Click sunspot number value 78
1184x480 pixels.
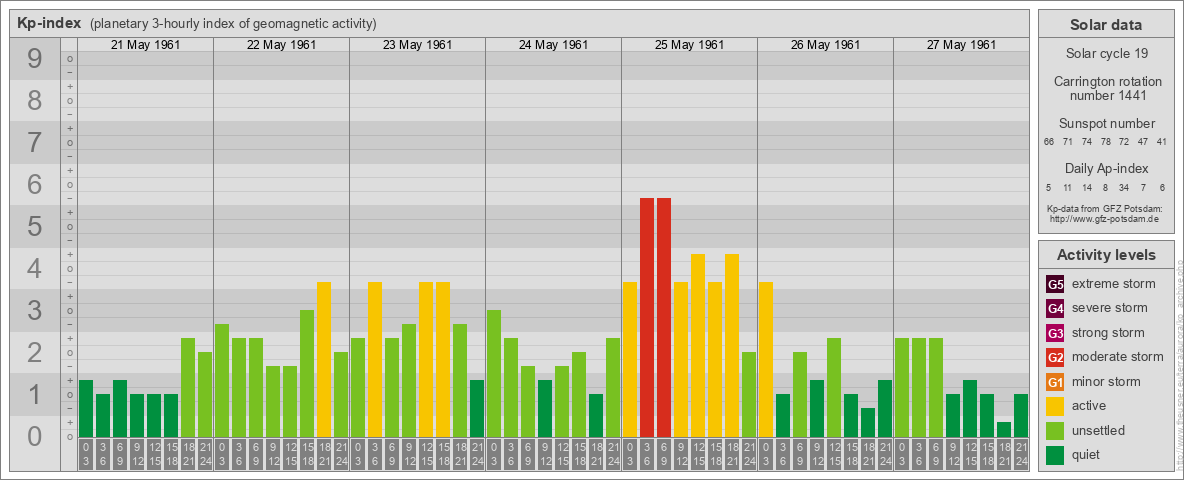1105,142
